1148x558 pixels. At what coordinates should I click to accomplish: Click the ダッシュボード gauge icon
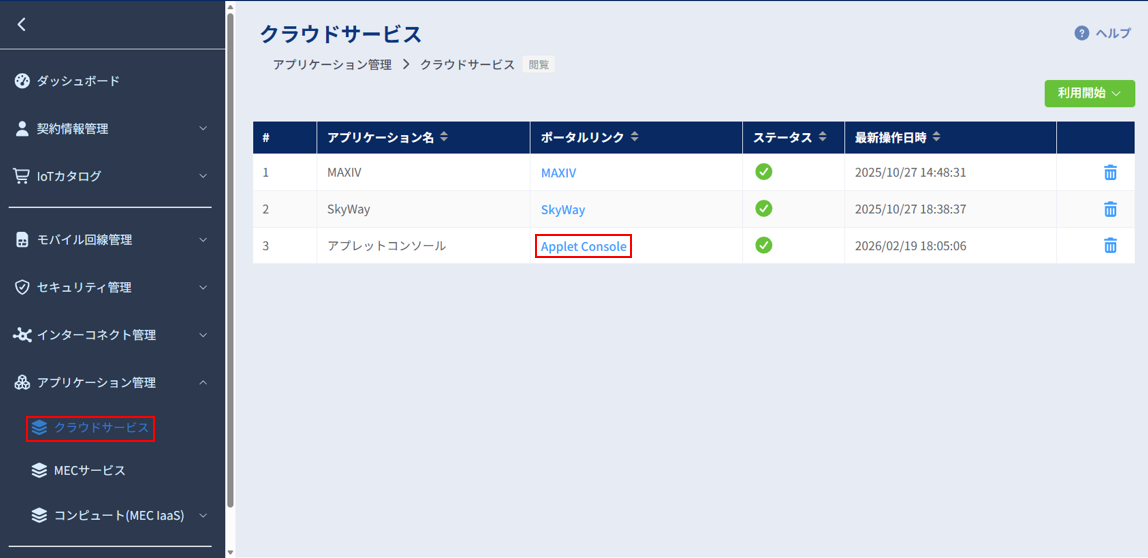pos(22,81)
